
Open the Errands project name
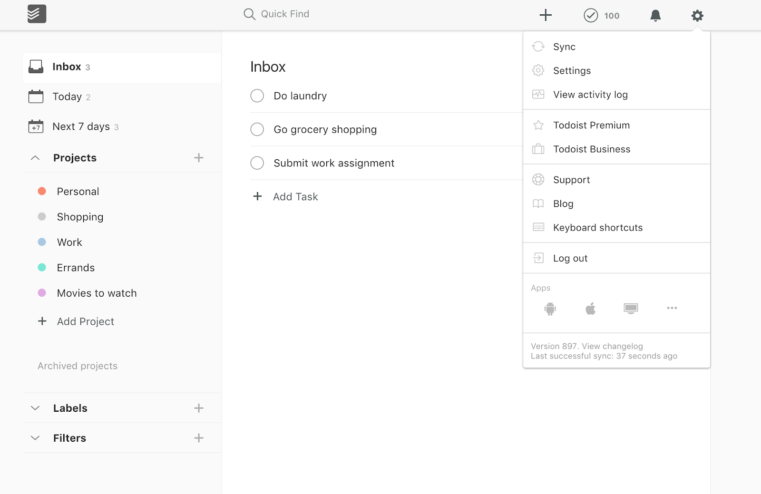click(76, 267)
